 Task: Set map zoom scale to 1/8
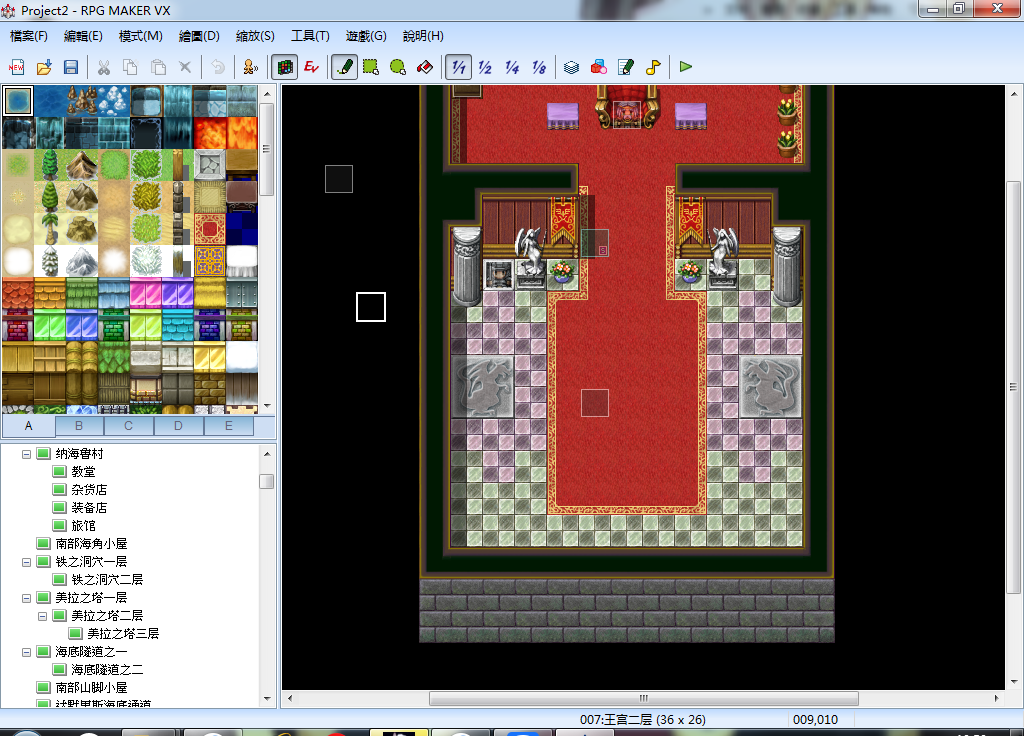(x=539, y=67)
